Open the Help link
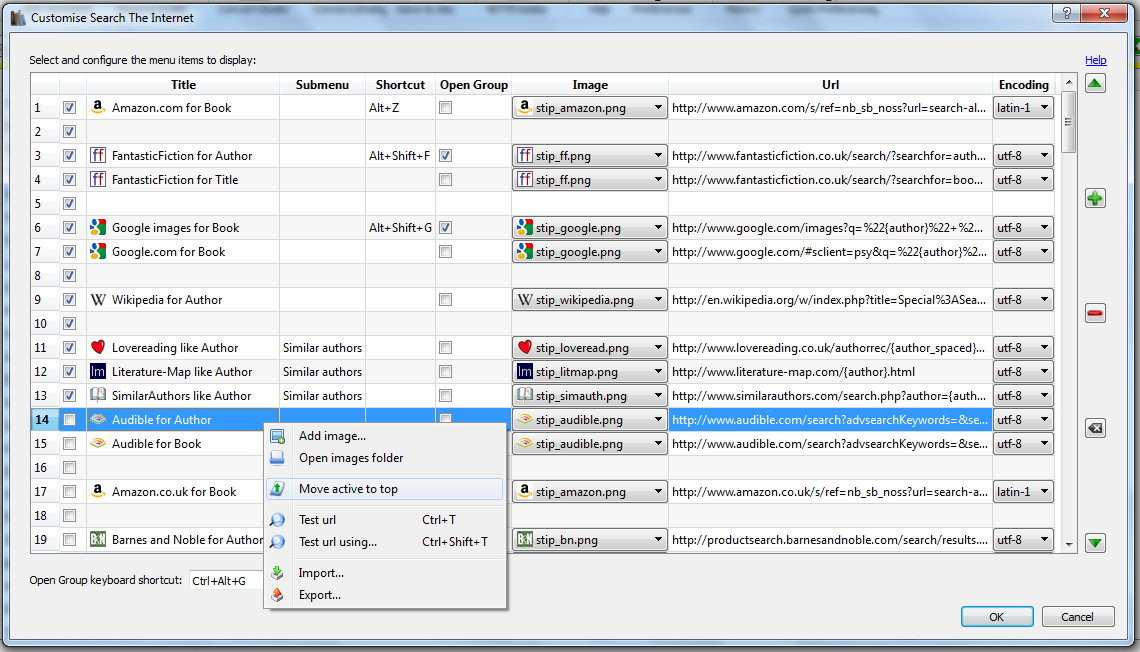This screenshot has height=652, width=1140. (1096, 60)
